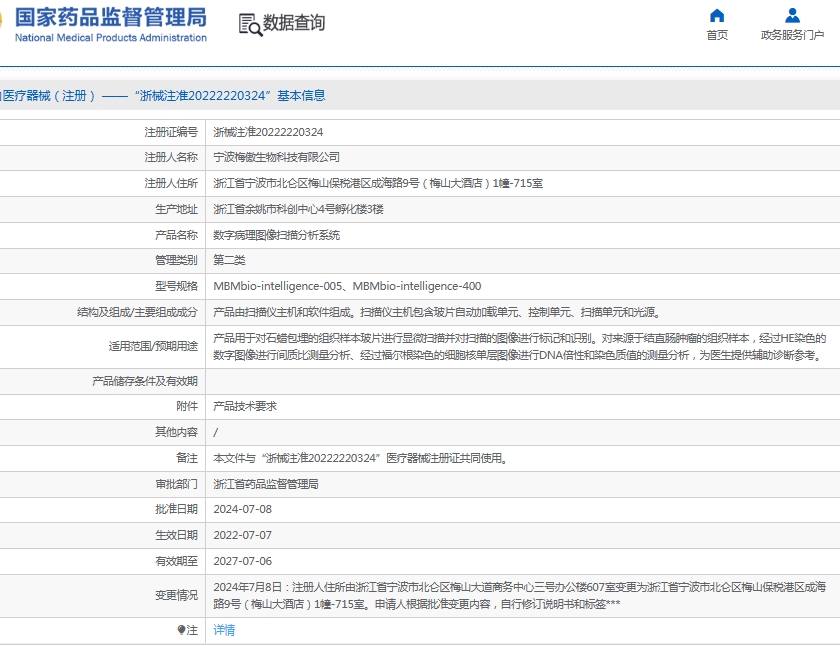The height and width of the screenshot is (650, 840).
Task: Open the 首页 home icon
Action: 717,15
